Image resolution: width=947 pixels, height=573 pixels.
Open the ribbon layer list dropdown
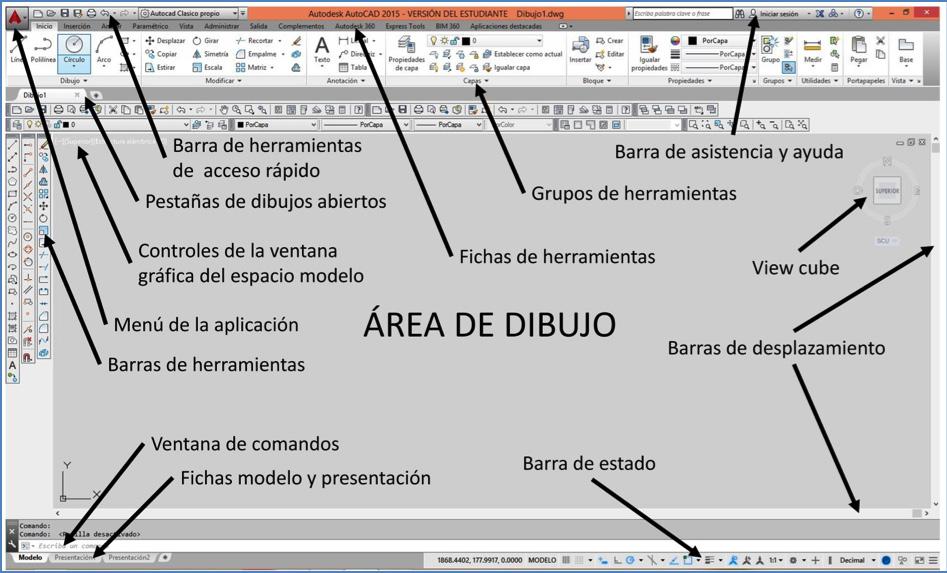pyautogui.click(x=539, y=40)
